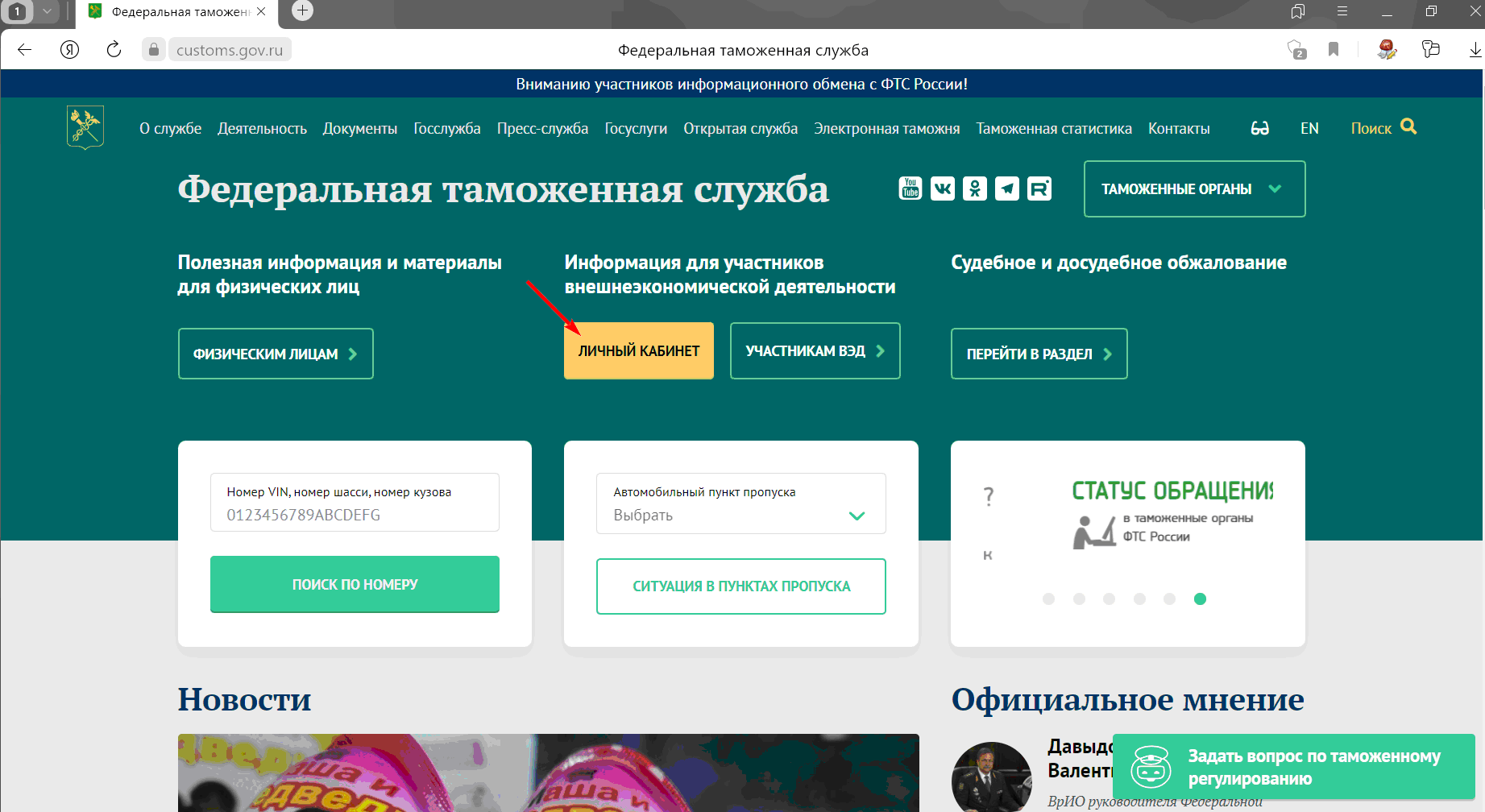This screenshot has height=812, width=1485.
Task: Bookmark this page
Action: tap(1334, 50)
